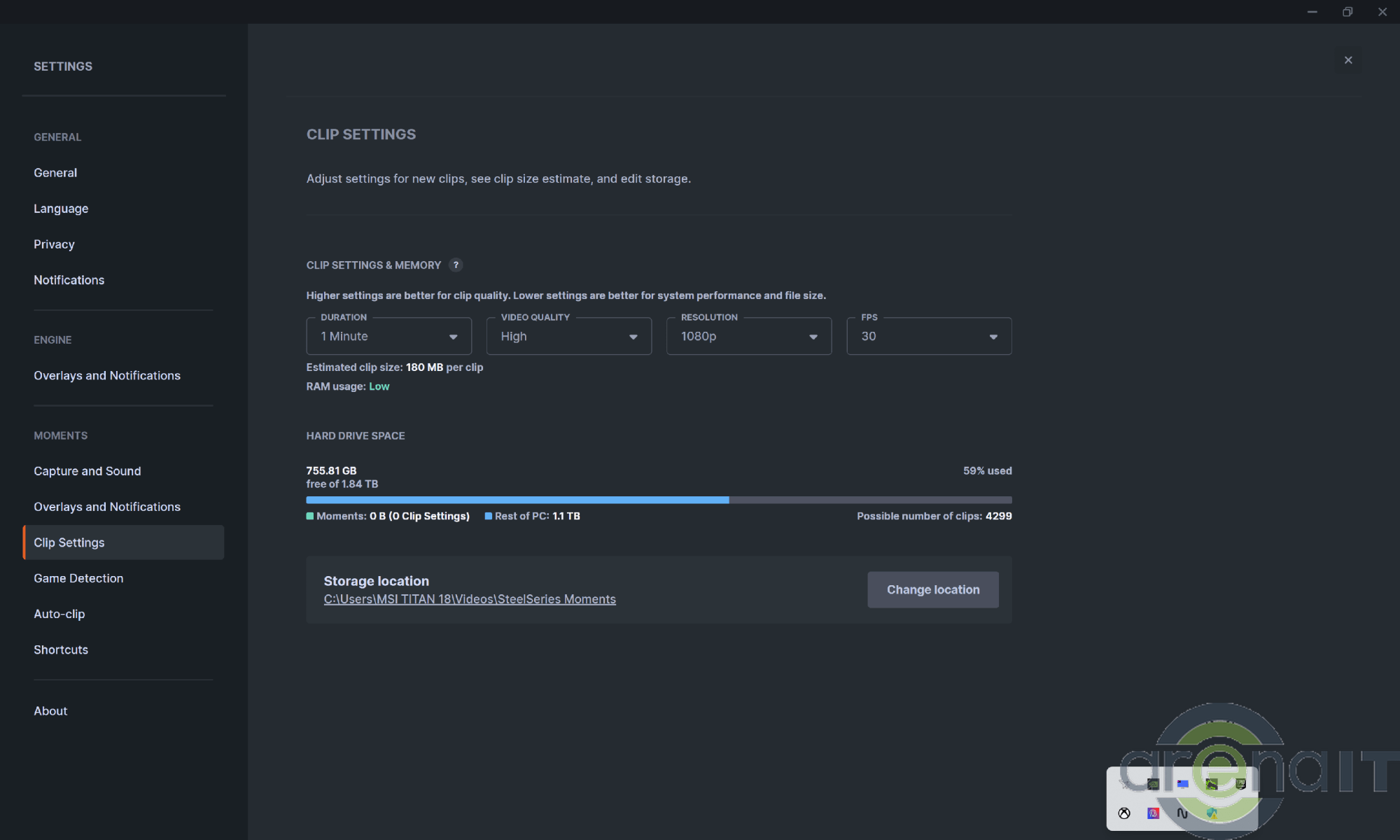Click the NVIDIA icon in tray popup
This screenshot has width=1400, height=840.
coord(1153,784)
